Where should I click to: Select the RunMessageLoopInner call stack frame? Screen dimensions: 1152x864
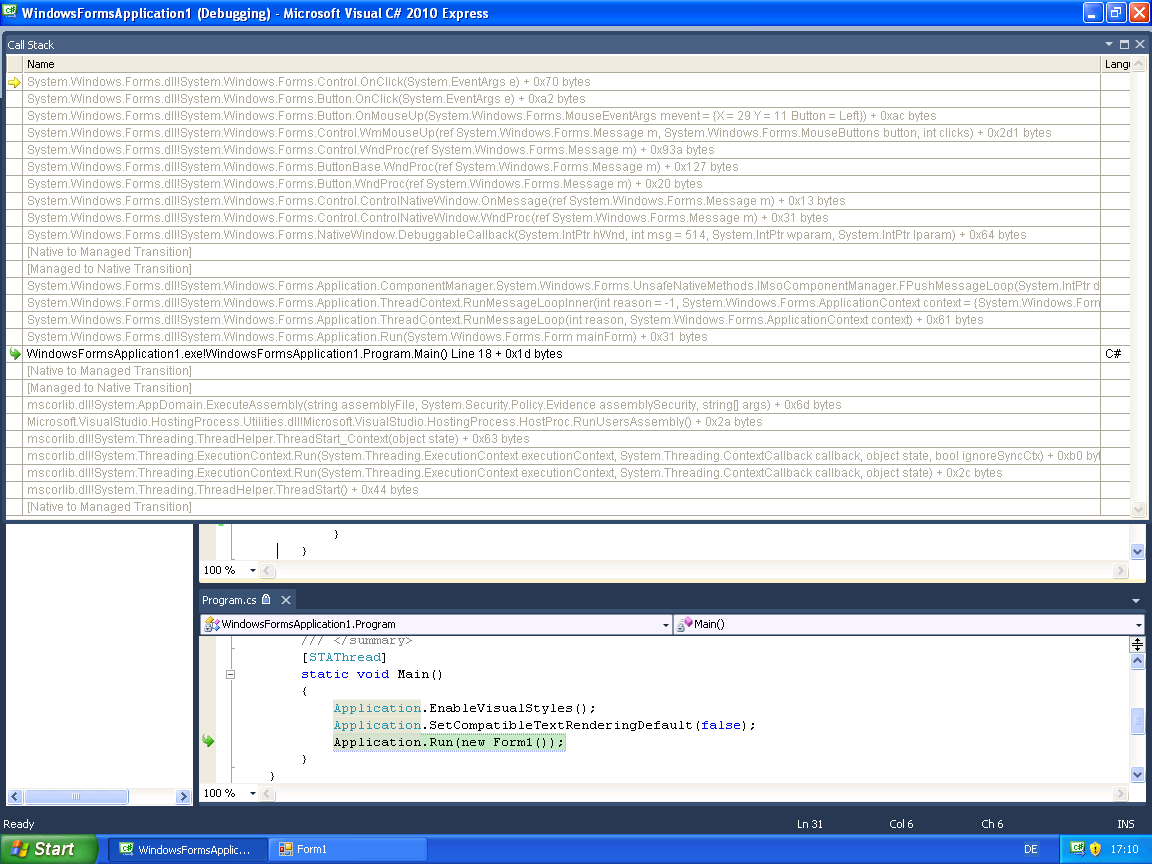pos(563,302)
